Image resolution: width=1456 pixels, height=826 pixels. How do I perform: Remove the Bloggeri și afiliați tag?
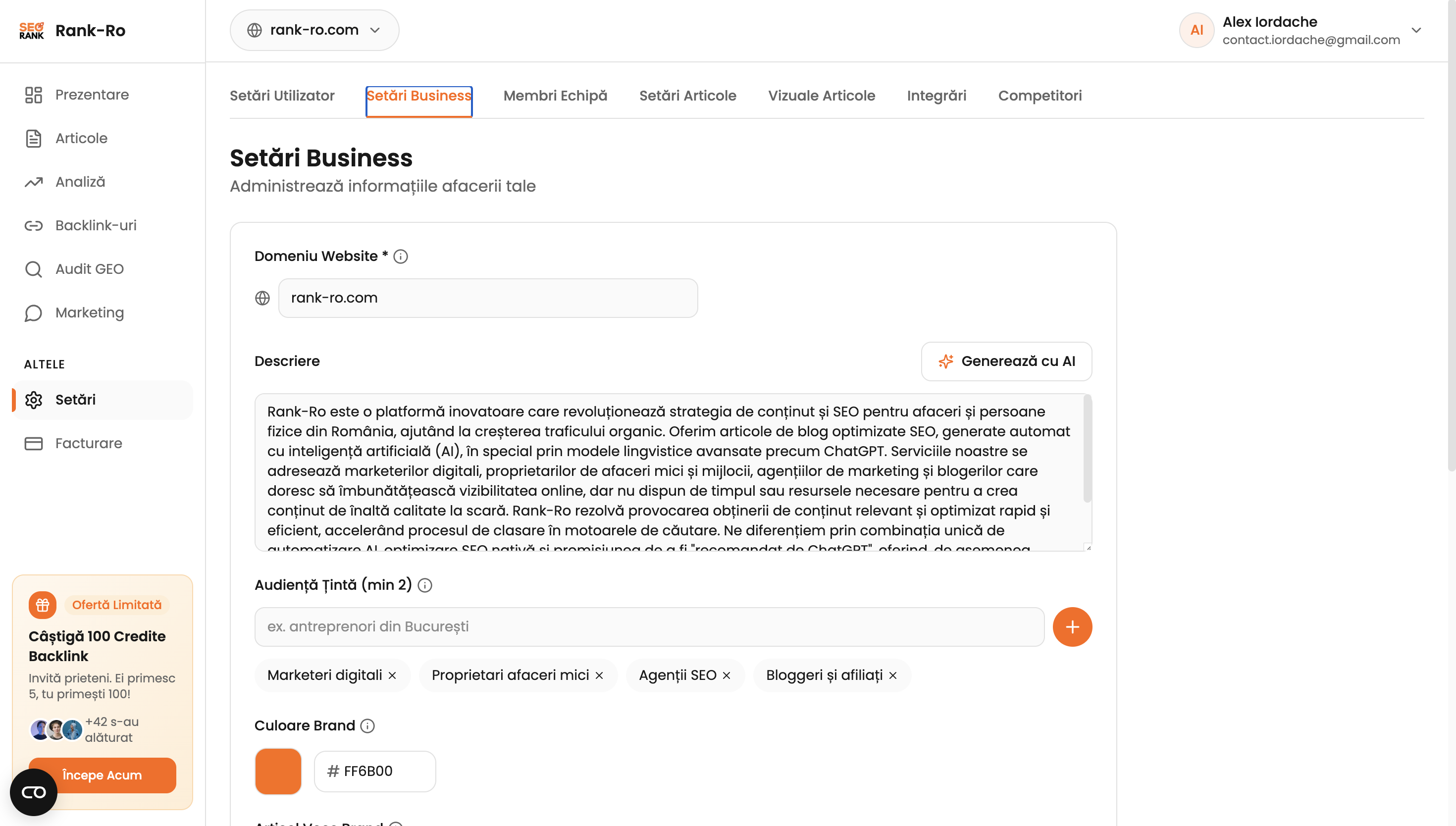pyautogui.click(x=893, y=675)
